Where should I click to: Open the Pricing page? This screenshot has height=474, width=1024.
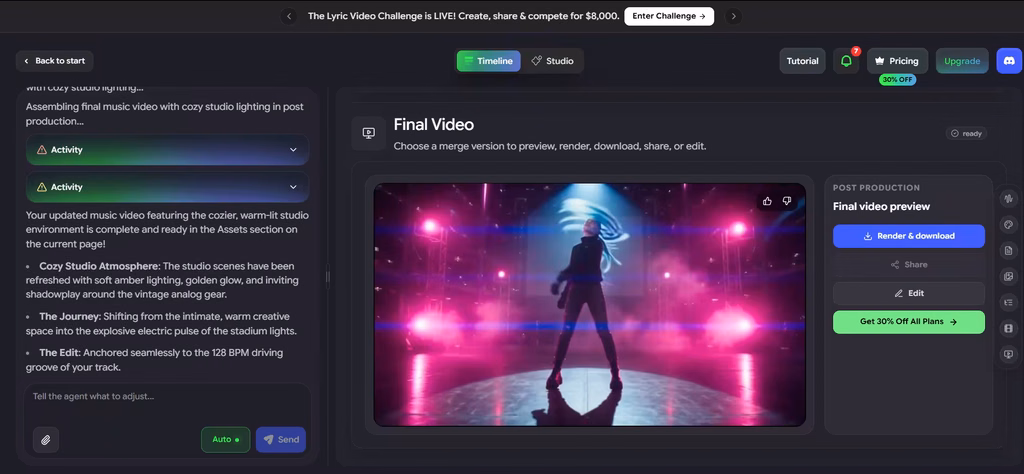click(897, 61)
